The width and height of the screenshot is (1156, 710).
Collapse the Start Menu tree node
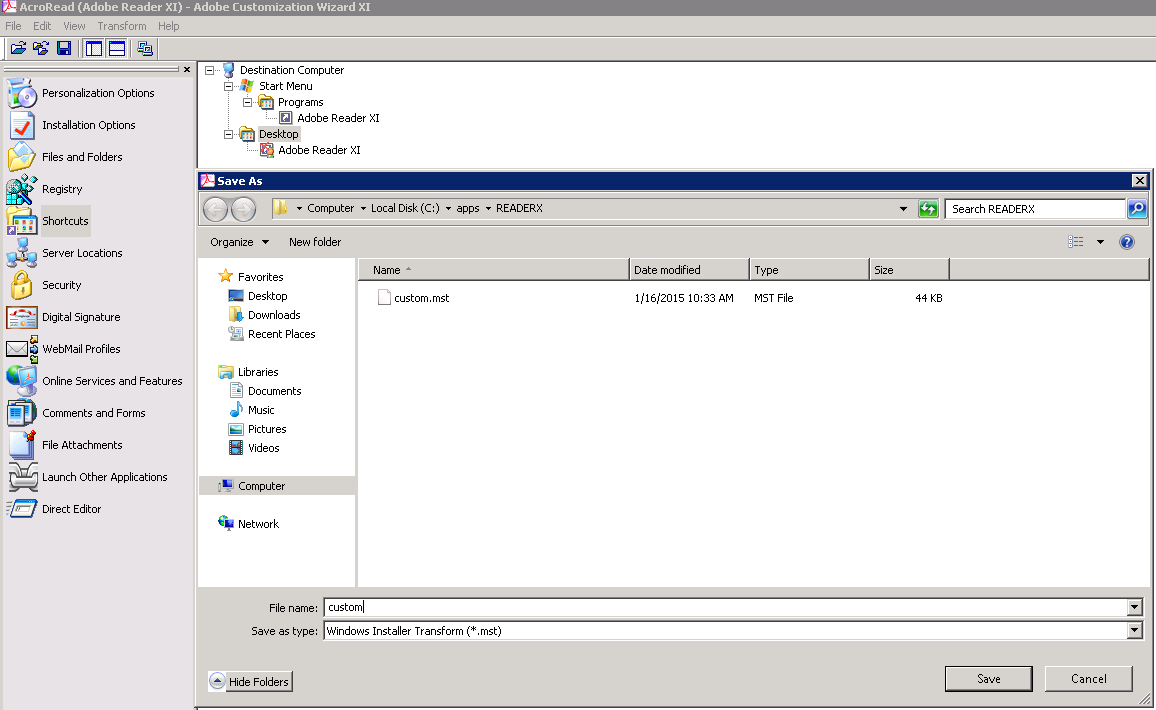[229, 86]
